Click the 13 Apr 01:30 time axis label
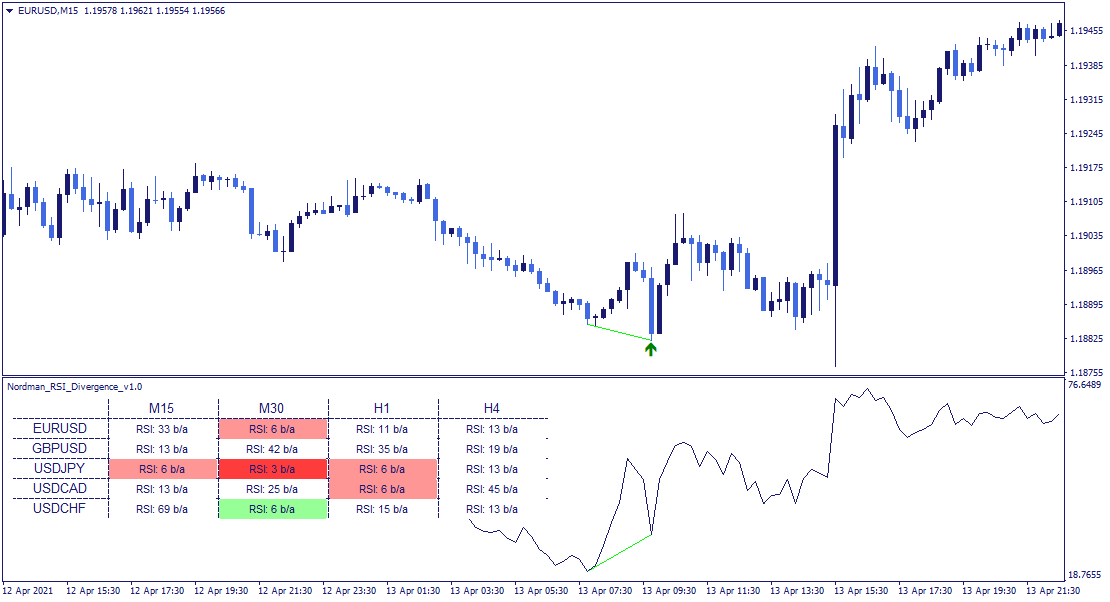The height and width of the screenshot is (602, 1110). [x=413, y=591]
